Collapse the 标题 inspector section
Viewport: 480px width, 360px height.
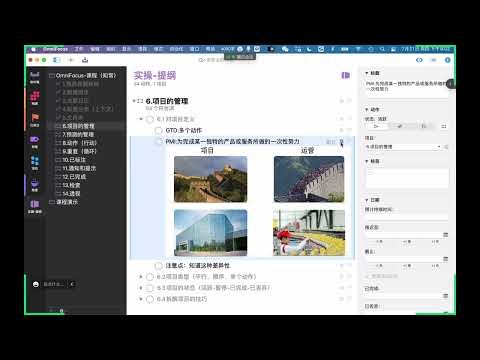pos(367,73)
